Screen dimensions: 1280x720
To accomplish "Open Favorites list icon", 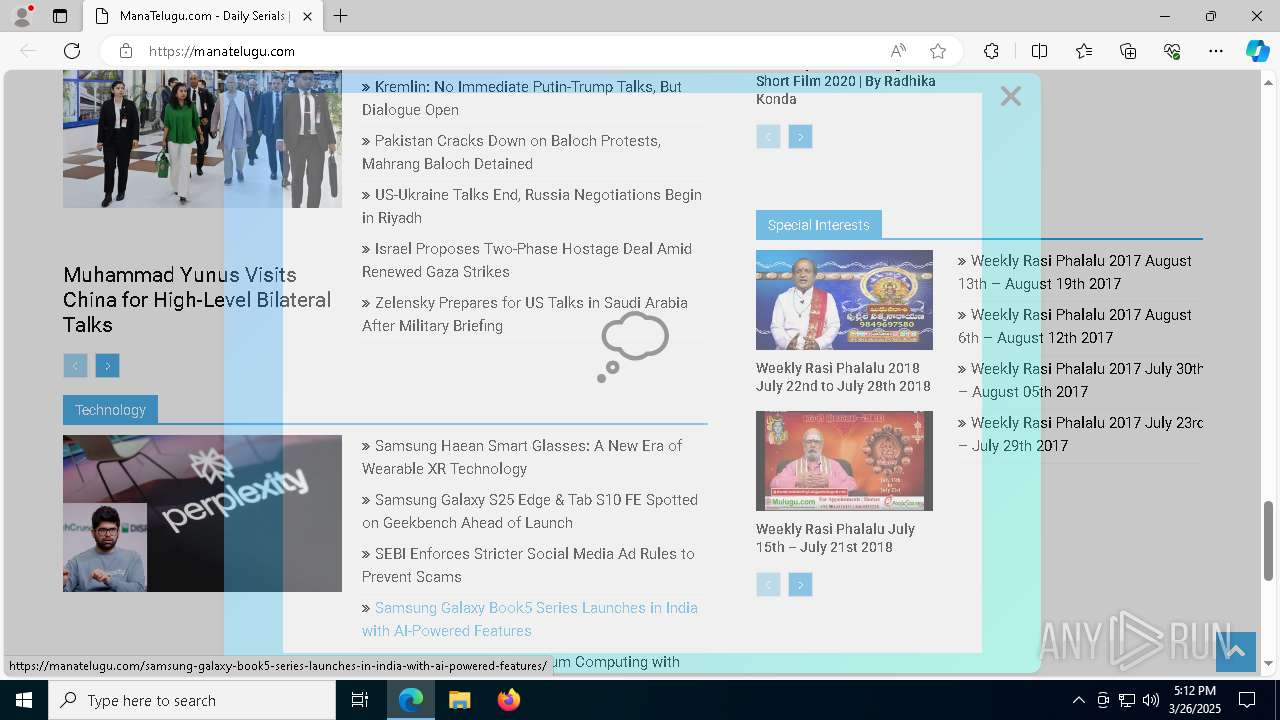I will coord(1084,51).
